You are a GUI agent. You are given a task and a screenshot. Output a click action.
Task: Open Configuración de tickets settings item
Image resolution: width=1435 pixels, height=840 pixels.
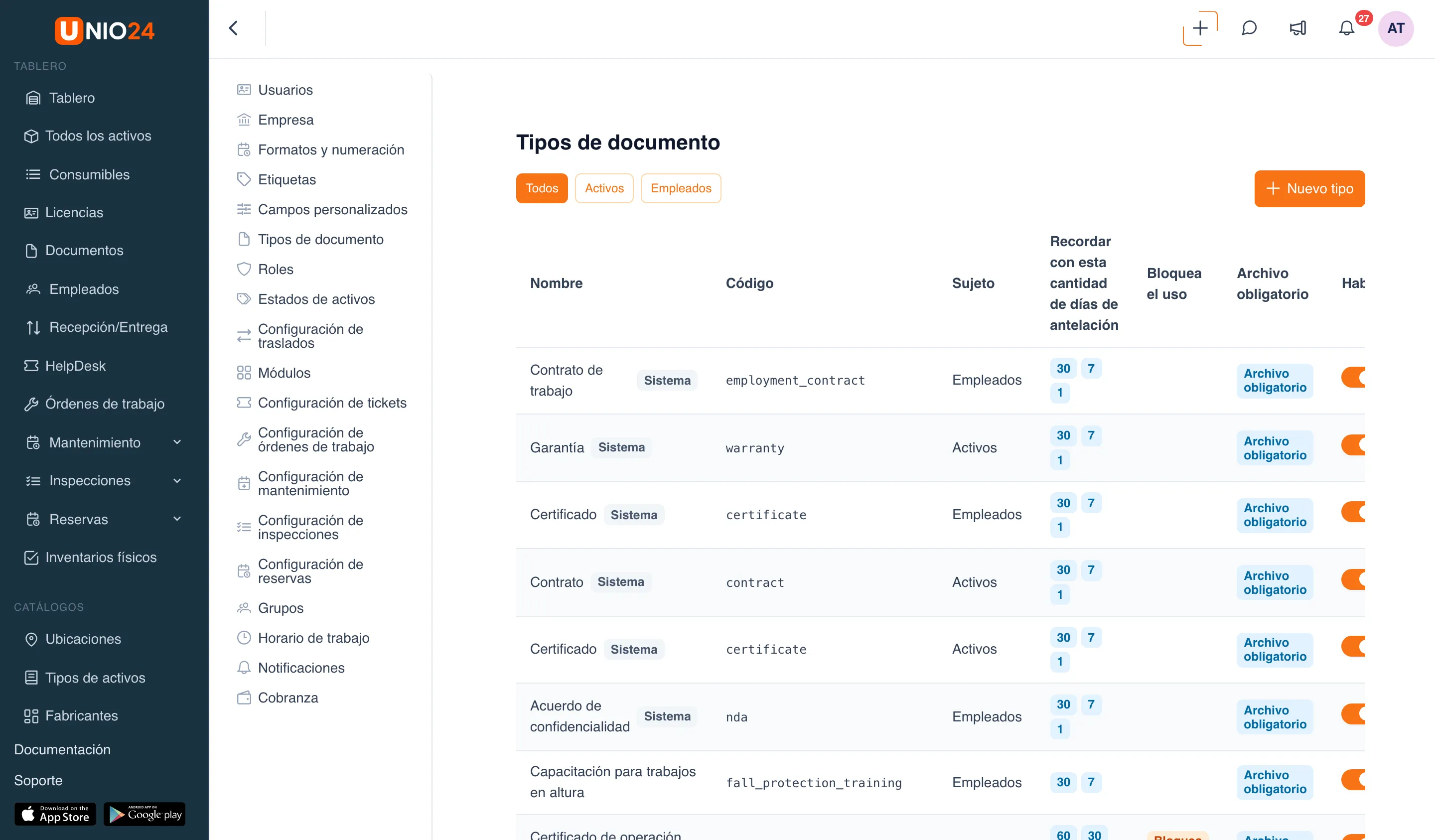click(x=322, y=403)
